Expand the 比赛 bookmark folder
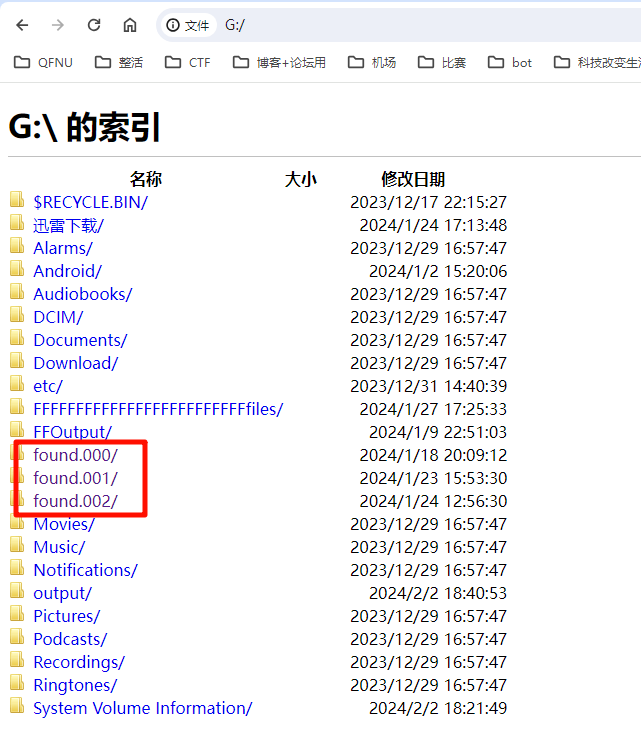 442,62
